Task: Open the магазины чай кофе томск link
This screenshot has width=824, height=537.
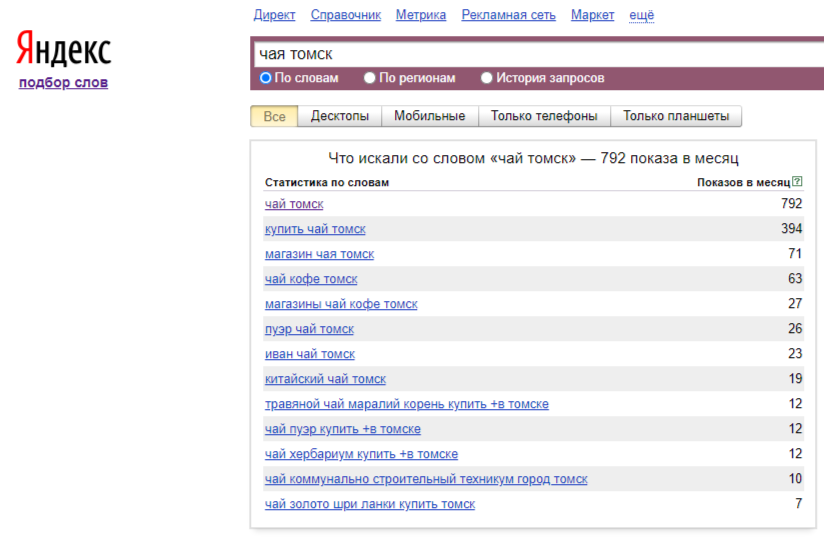Action: 341,304
